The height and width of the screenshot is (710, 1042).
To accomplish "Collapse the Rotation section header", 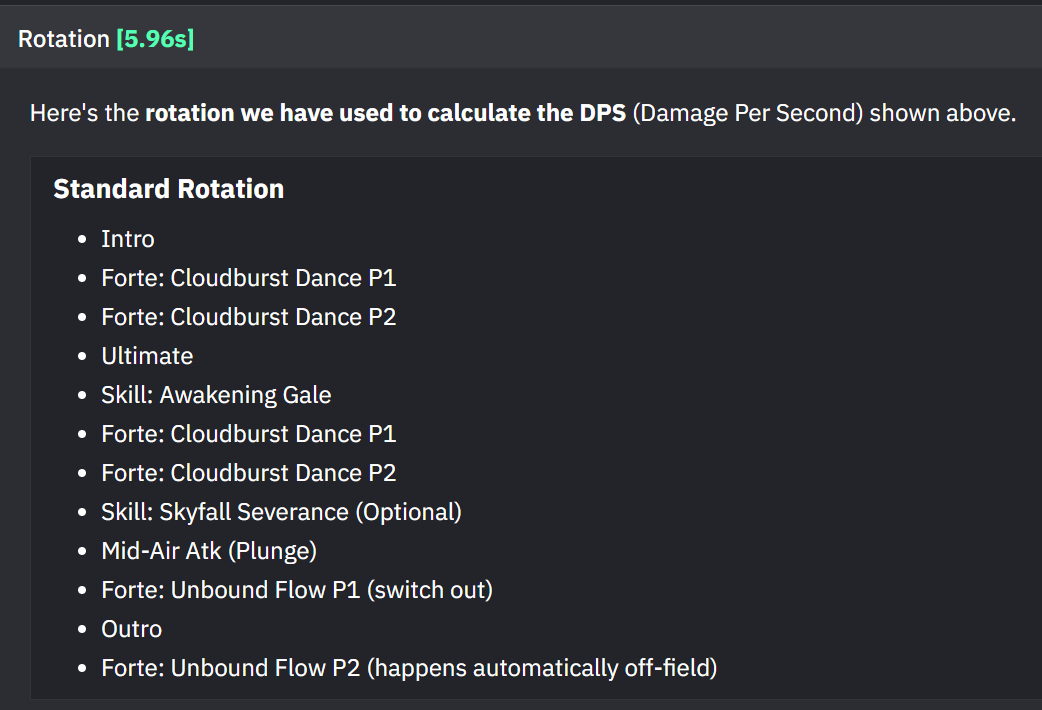I will (x=521, y=38).
